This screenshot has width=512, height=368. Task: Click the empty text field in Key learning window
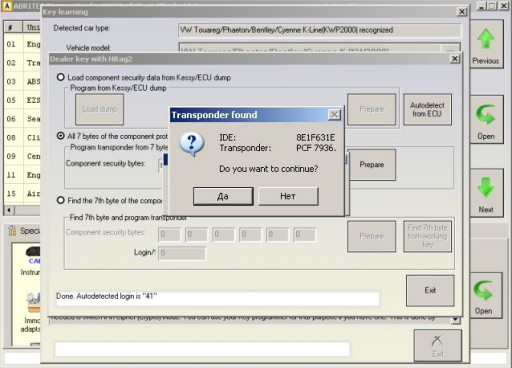[202, 349]
